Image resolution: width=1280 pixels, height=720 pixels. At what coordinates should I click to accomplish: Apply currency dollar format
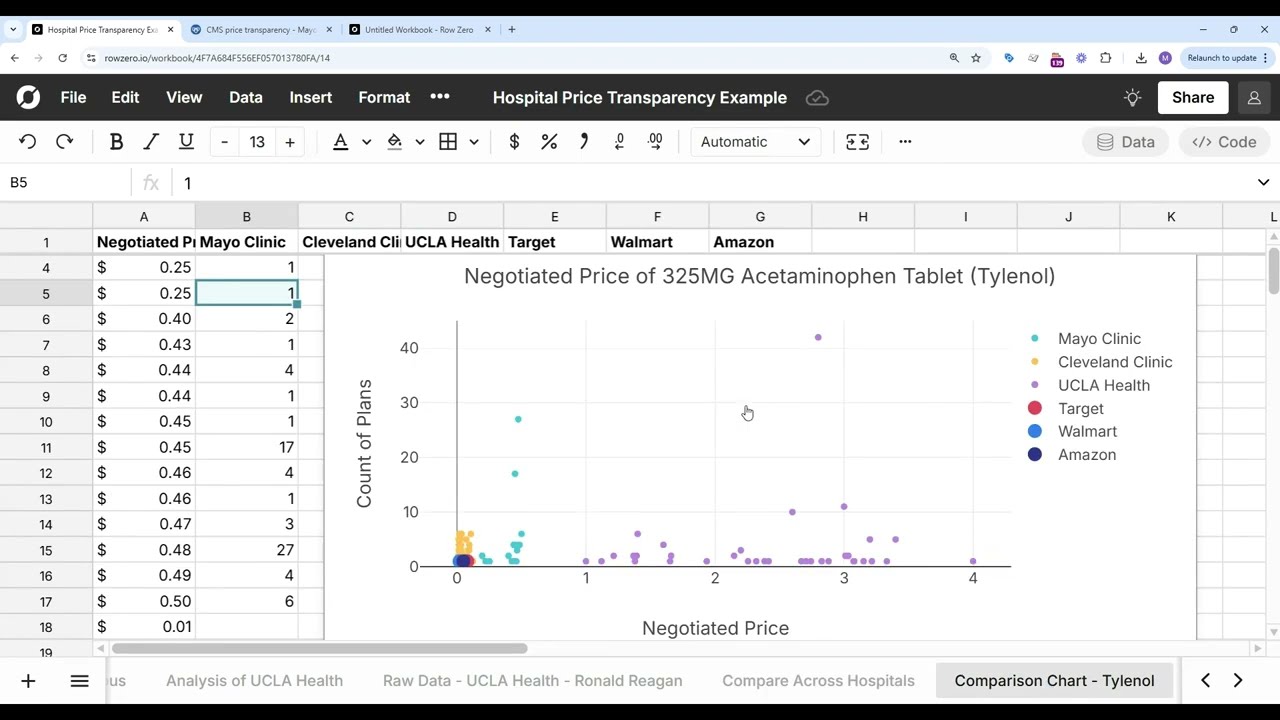point(514,142)
